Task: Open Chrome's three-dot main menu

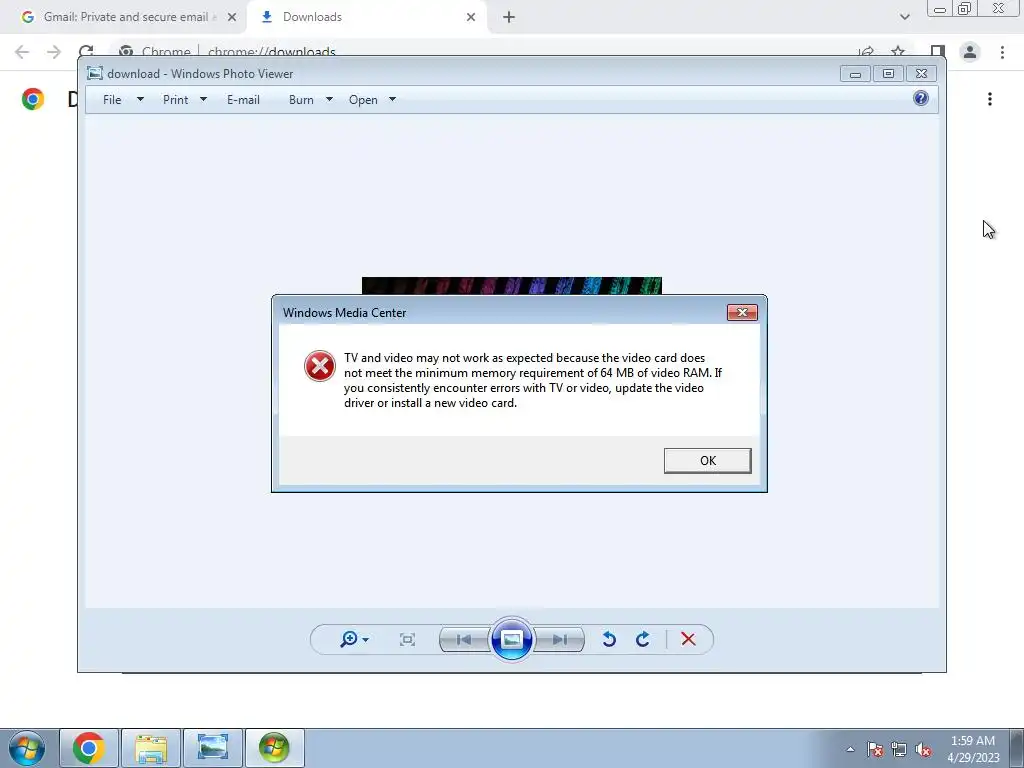Action: click(1002, 52)
